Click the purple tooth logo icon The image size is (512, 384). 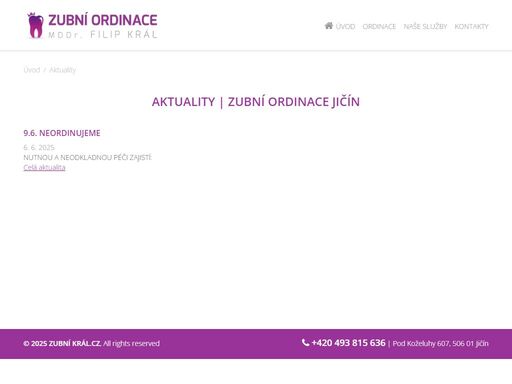[35, 26]
